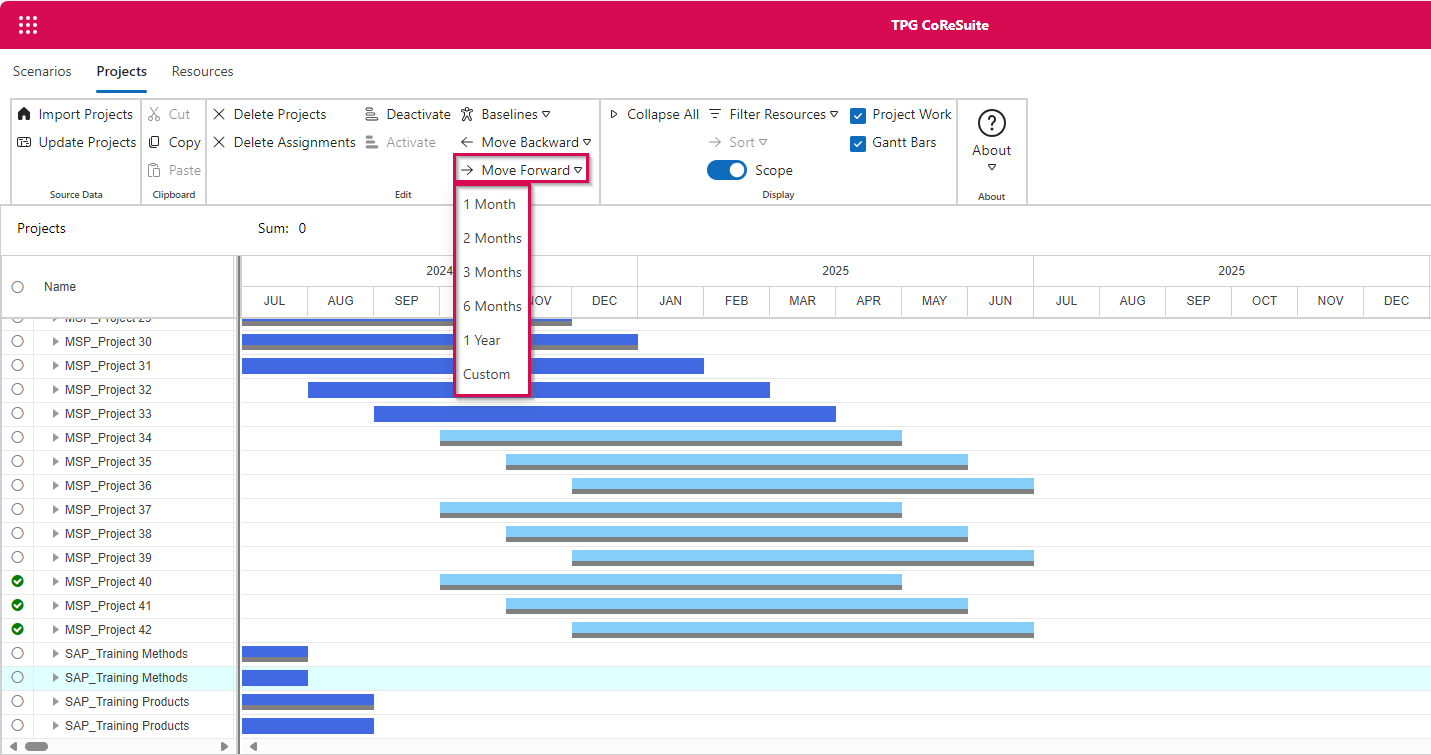The height and width of the screenshot is (755, 1431).
Task: Click the Delete Projects X icon
Action: point(219,114)
